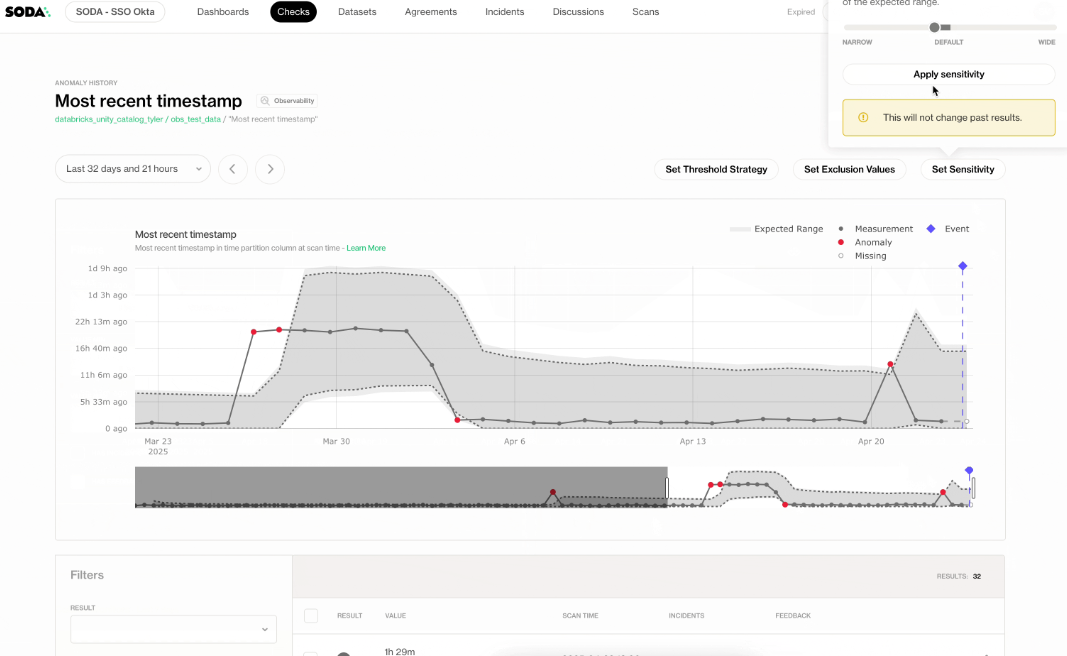Click the left handle of the overview range selector

point(667,487)
